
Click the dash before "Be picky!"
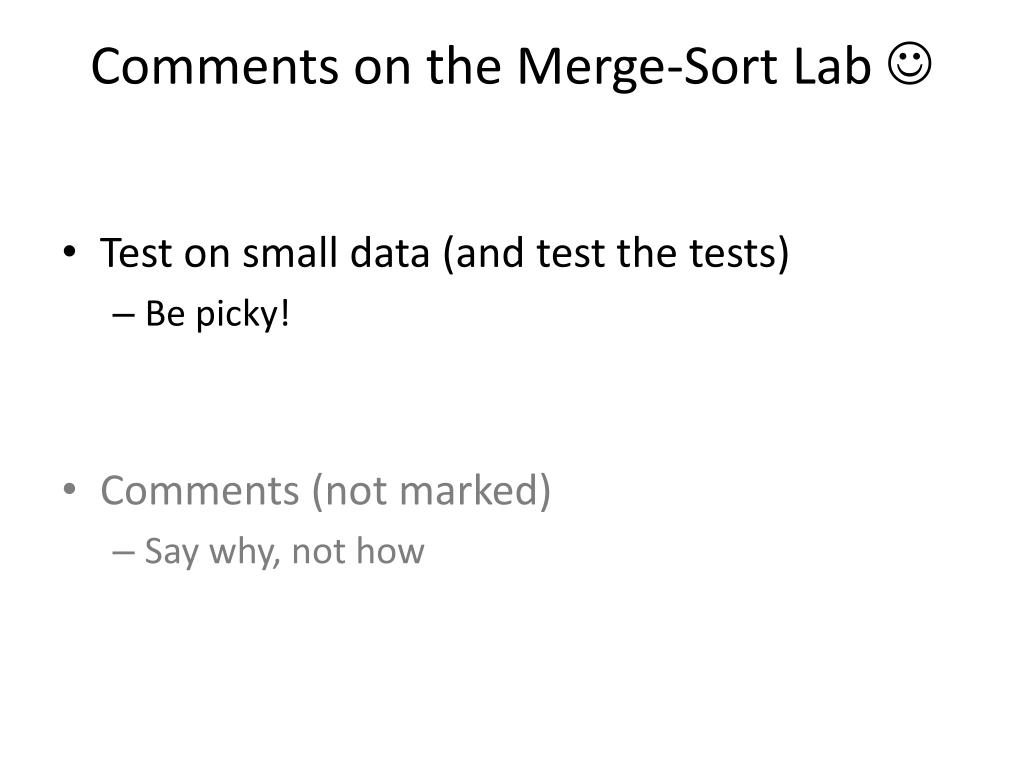123,314
